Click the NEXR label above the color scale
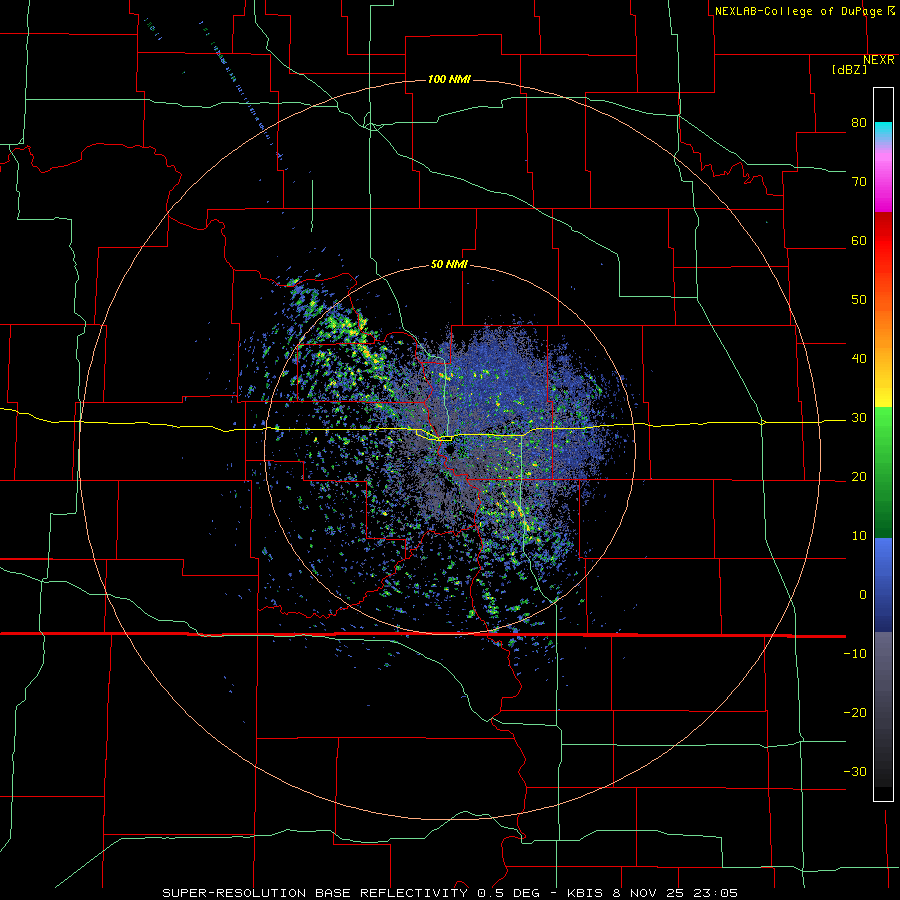900x900 pixels. pos(879,60)
